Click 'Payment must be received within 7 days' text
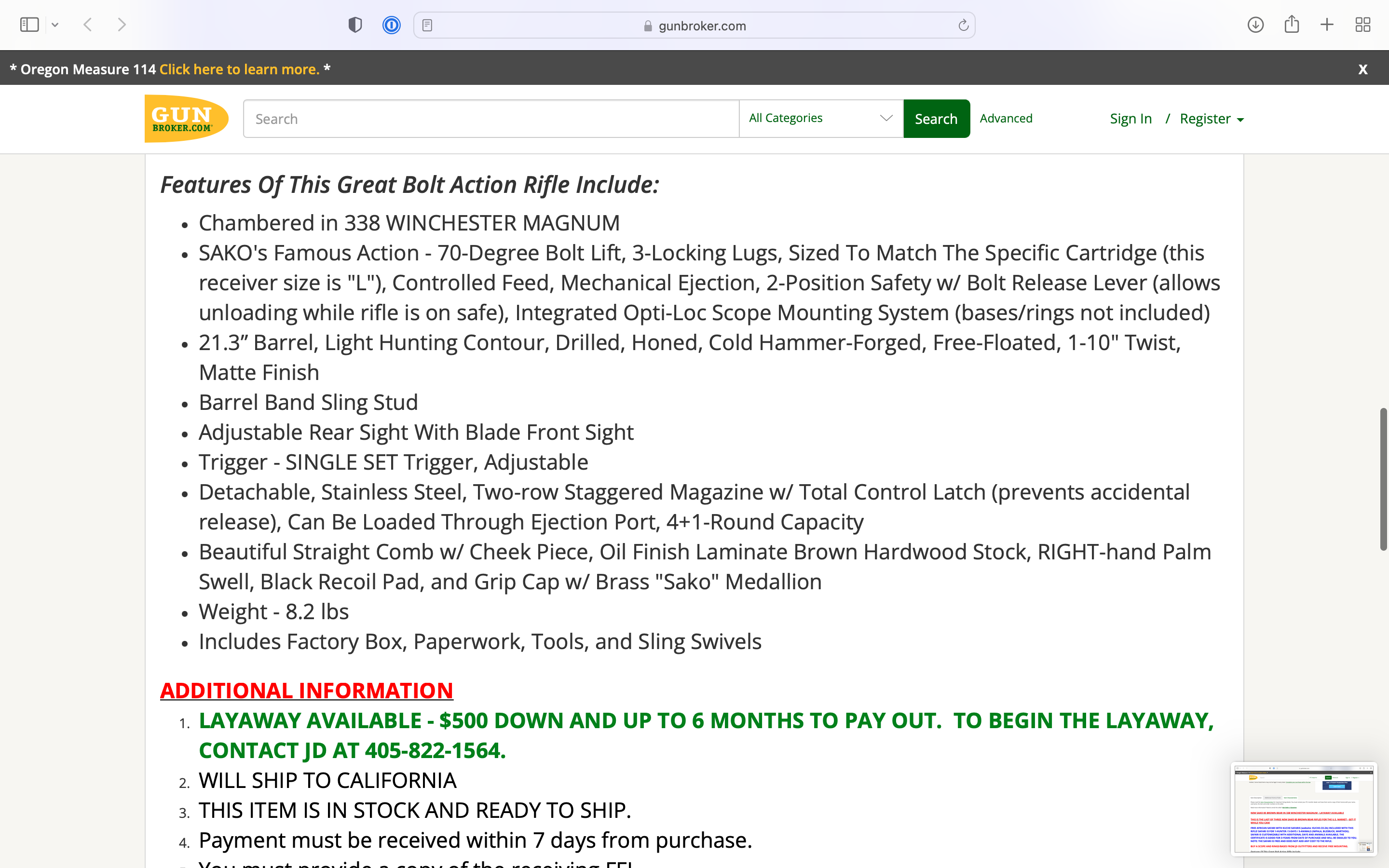The image size is (1389, 868). (x=475, y=840)
